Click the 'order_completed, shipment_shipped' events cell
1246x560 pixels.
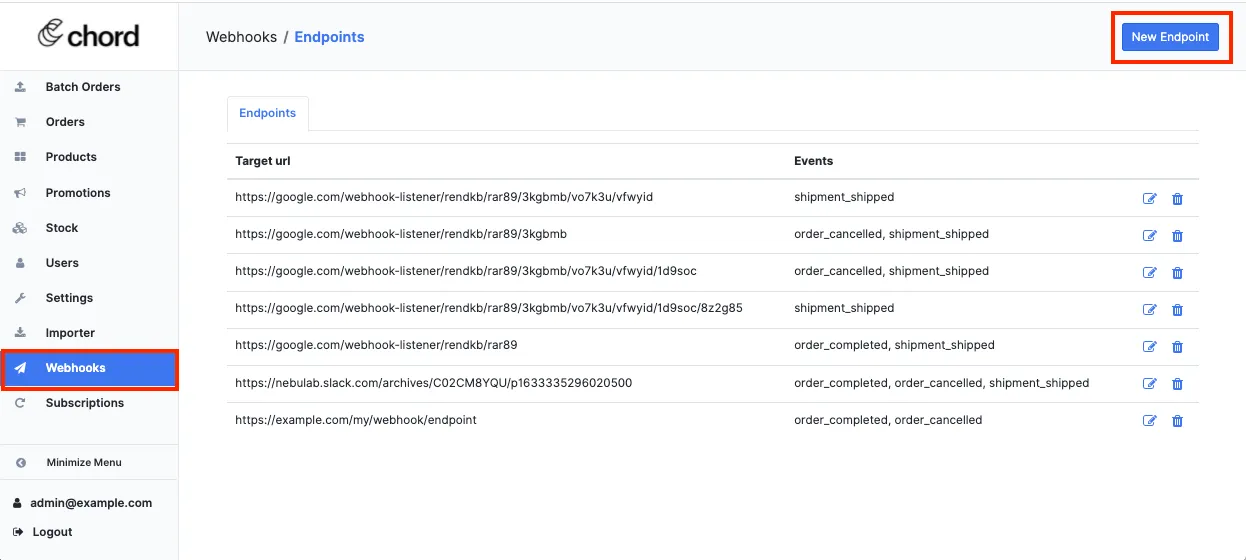pos(894,345)
